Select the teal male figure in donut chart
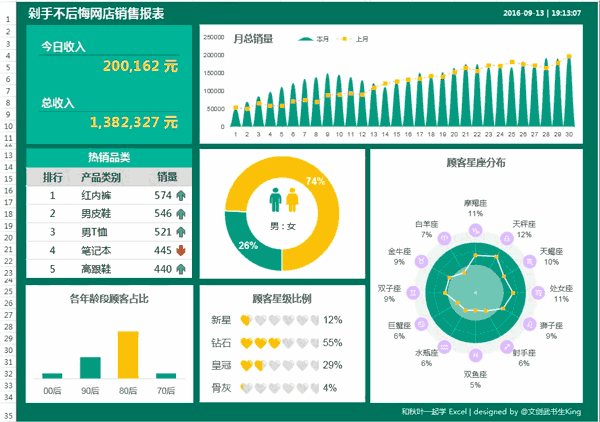Viewport: 600px width, 422px height. pyautogui.click(x=275, y=202)
